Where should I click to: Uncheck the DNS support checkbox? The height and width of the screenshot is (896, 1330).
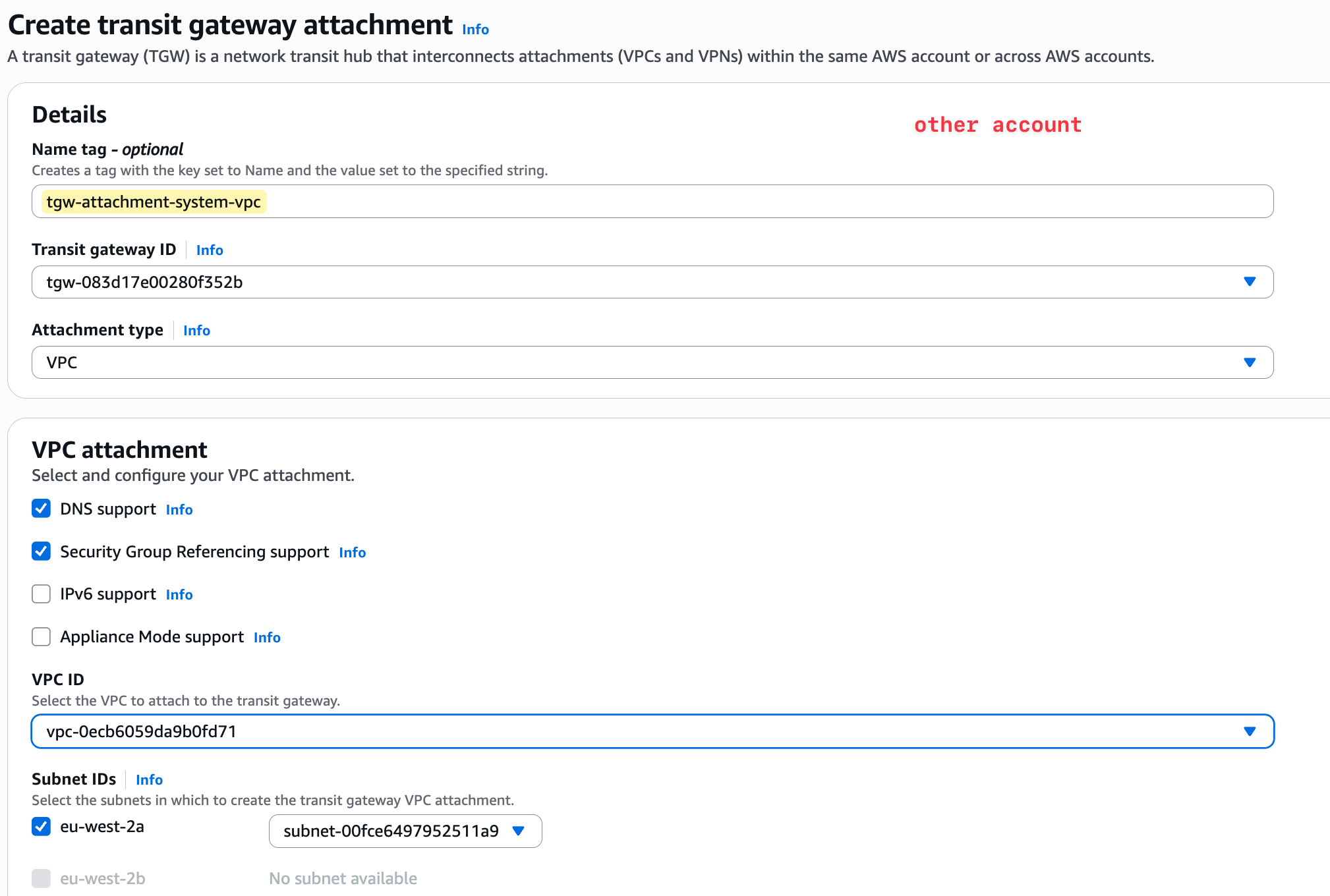pos(42,509)
